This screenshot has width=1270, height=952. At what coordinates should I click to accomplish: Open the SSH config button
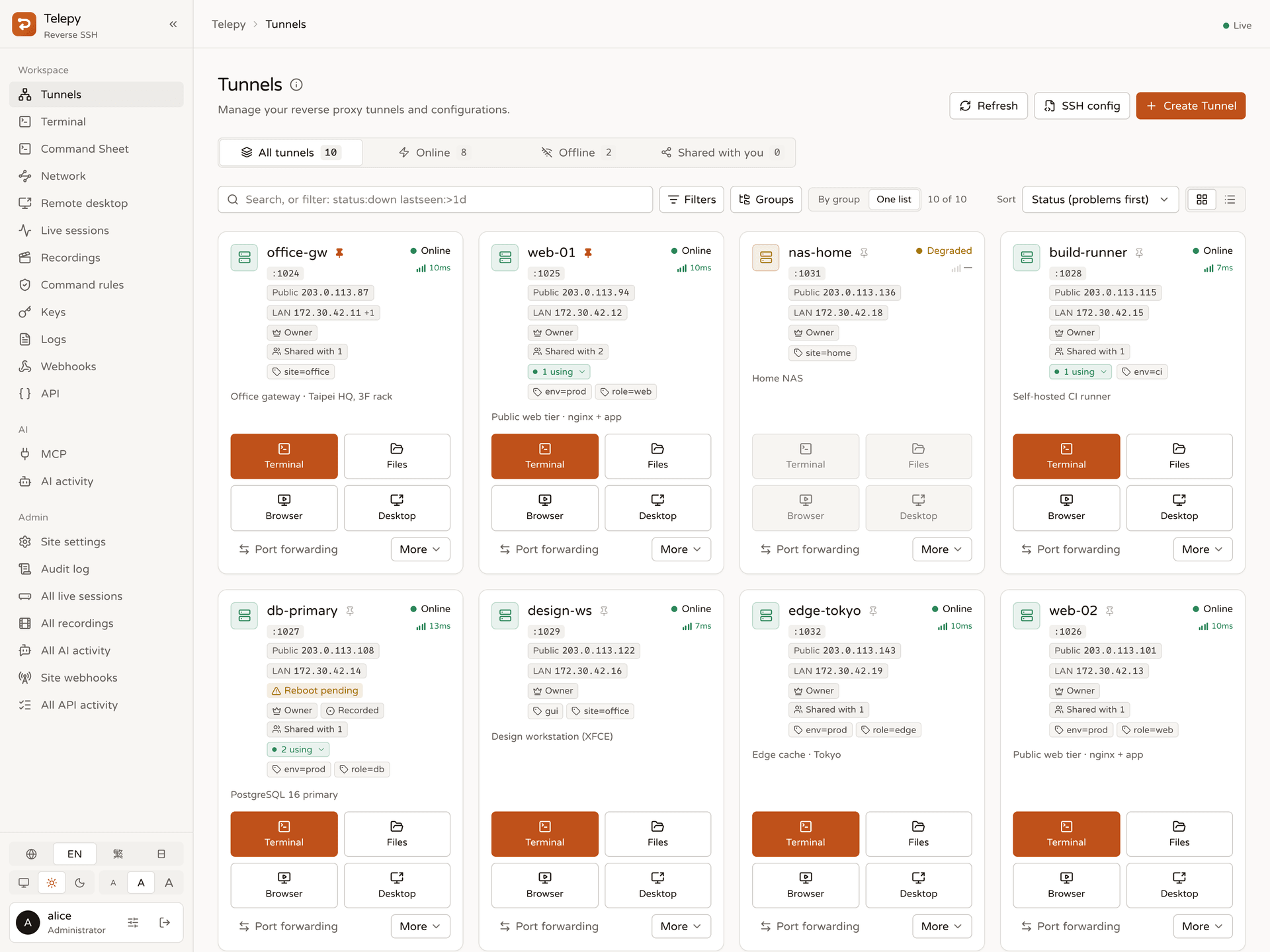coord(1082,106)
